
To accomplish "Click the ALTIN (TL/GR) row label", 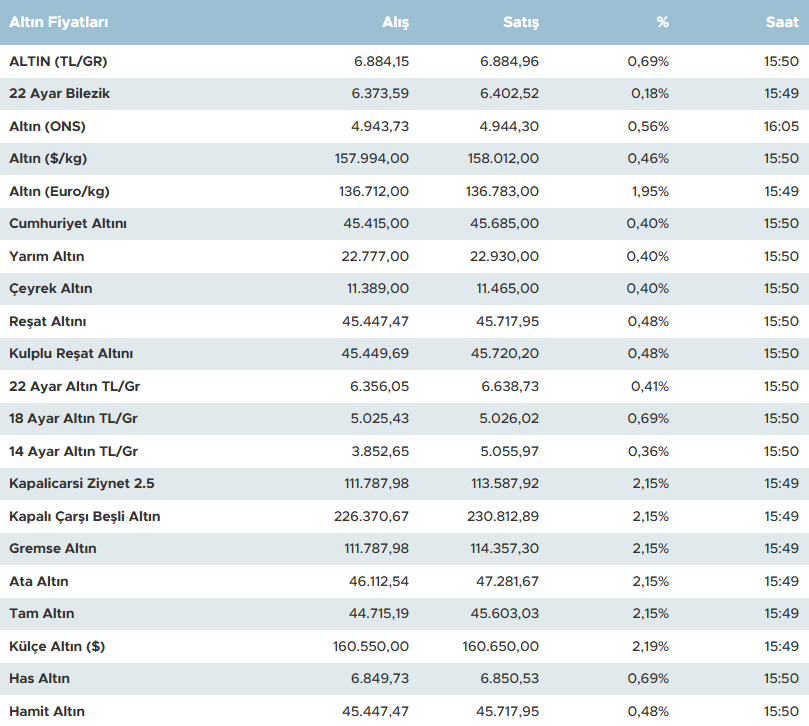I will (x=58, y=61).
